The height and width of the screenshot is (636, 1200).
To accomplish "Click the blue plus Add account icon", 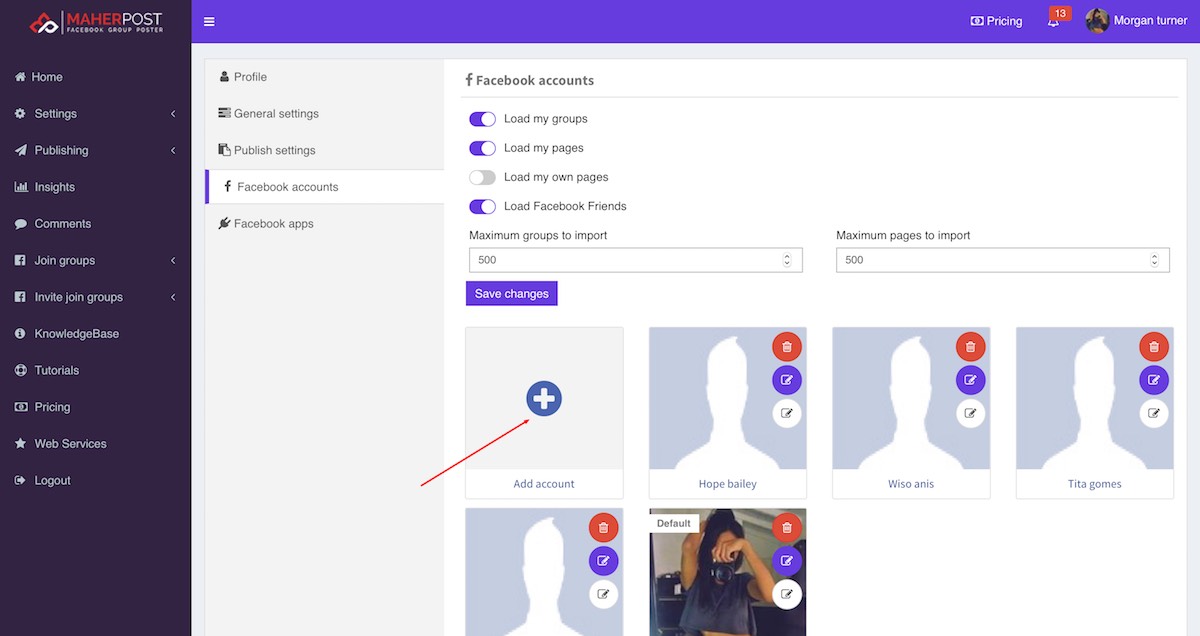I will [544, 398].
